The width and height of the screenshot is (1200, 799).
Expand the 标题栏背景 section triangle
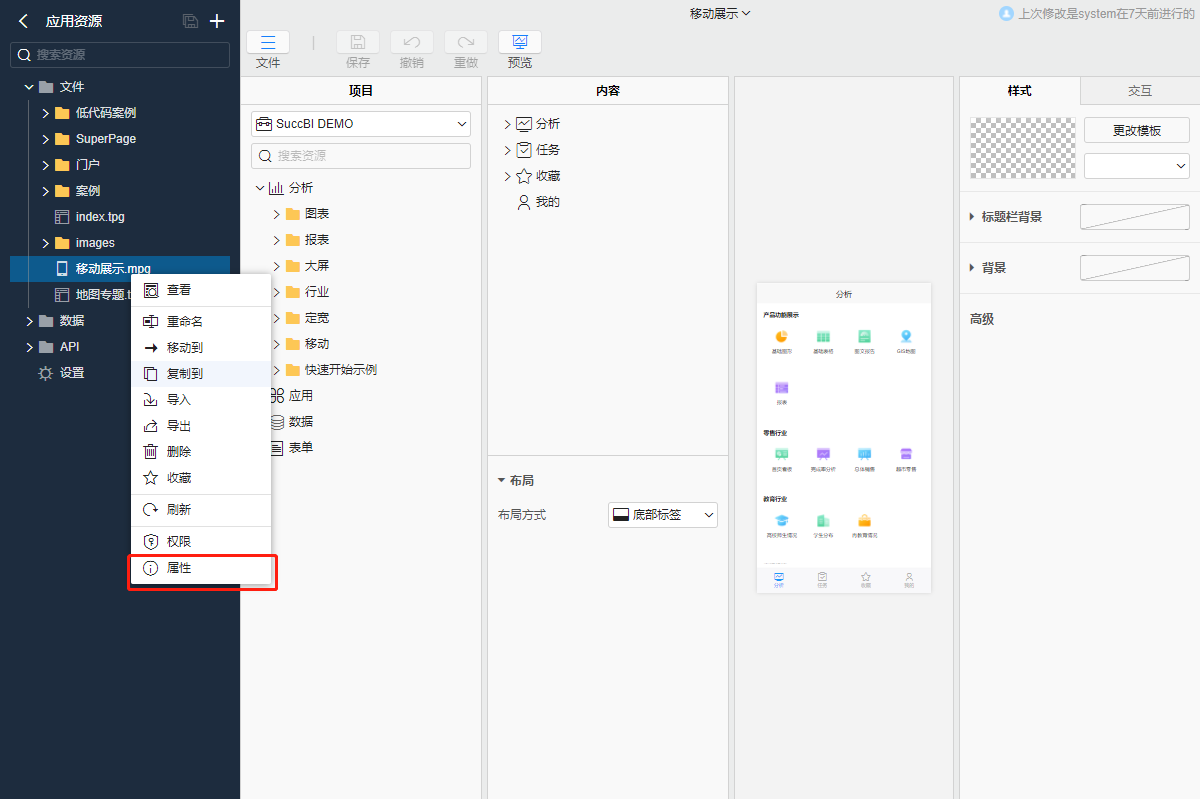(x=972, y=217)
